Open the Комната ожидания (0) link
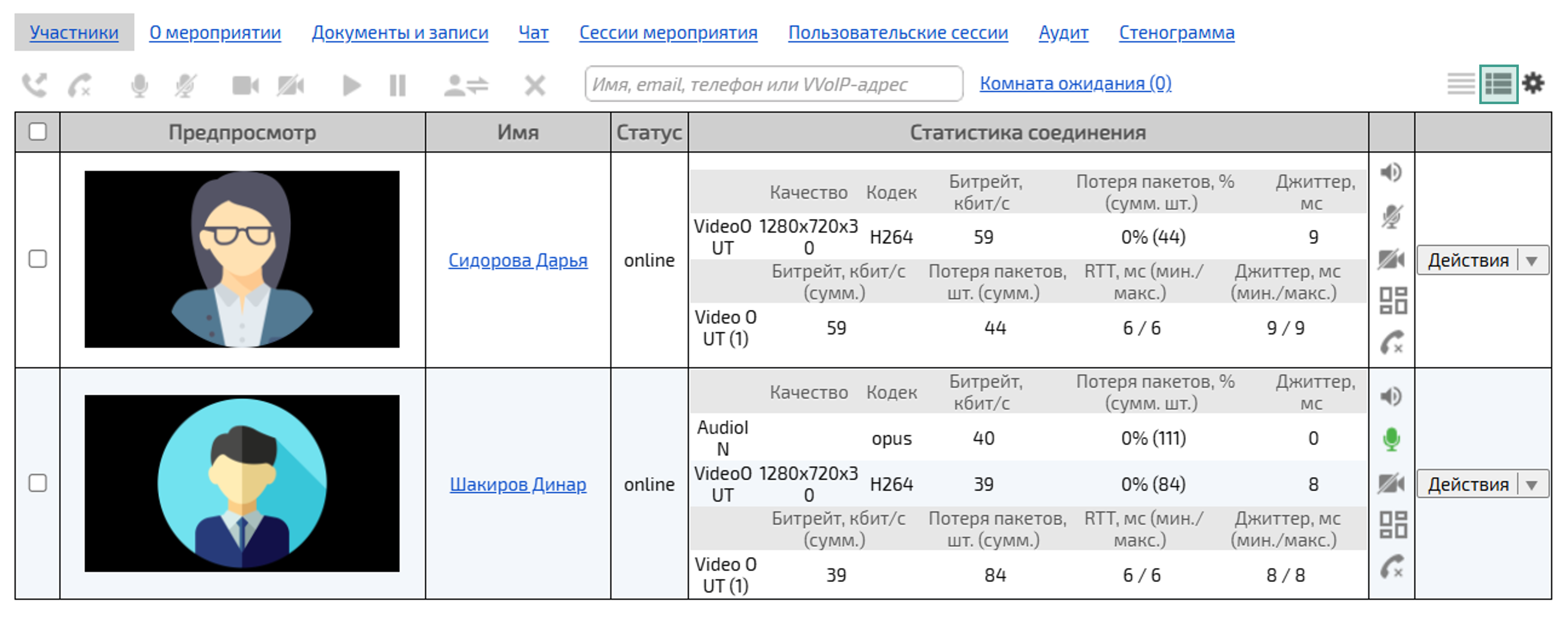Image resolution: width=1568 pixels, height=618 pixels. pos(1075,84)
